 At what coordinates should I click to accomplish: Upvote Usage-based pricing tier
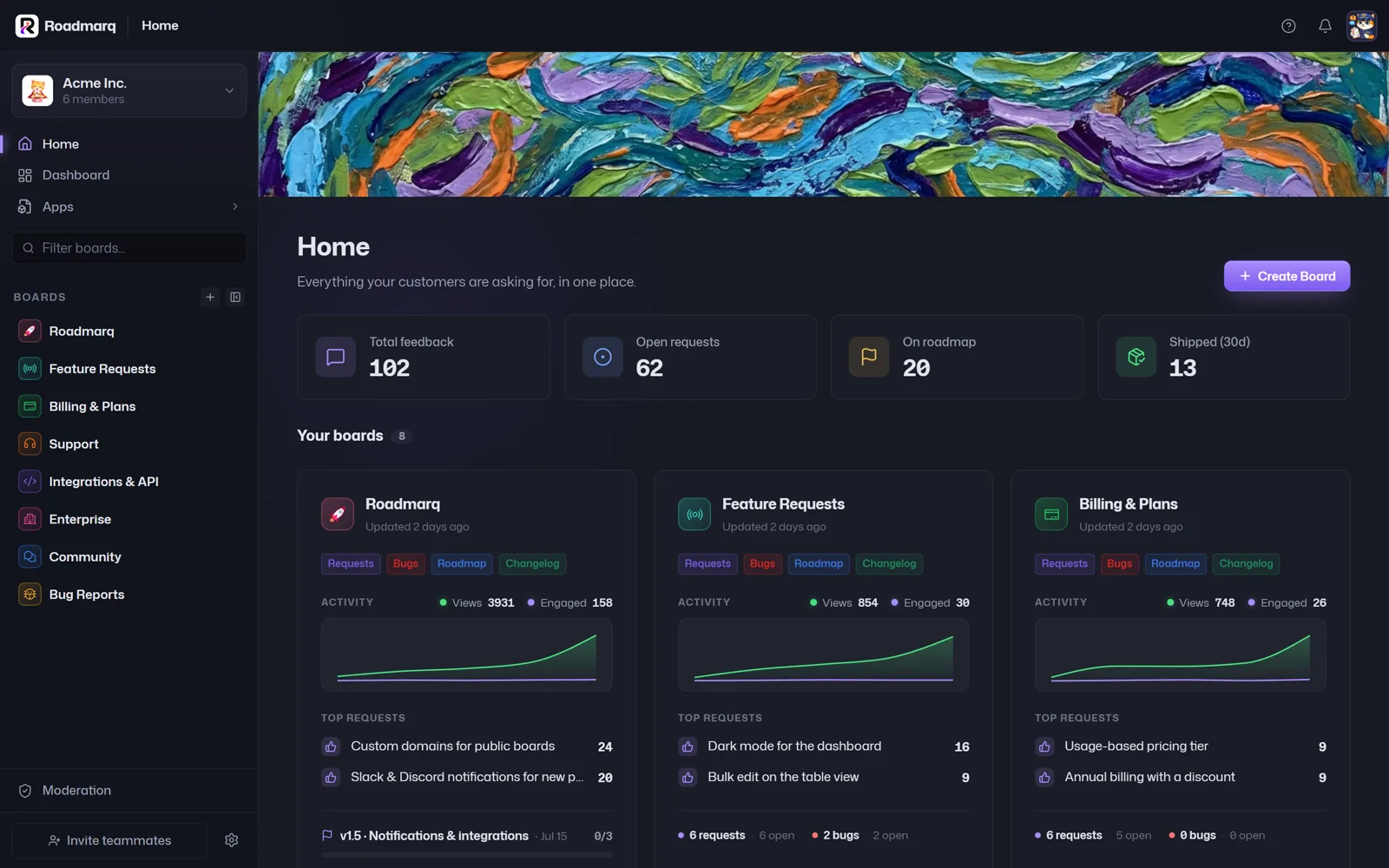pyautogui.click(x=1044, y=746)
